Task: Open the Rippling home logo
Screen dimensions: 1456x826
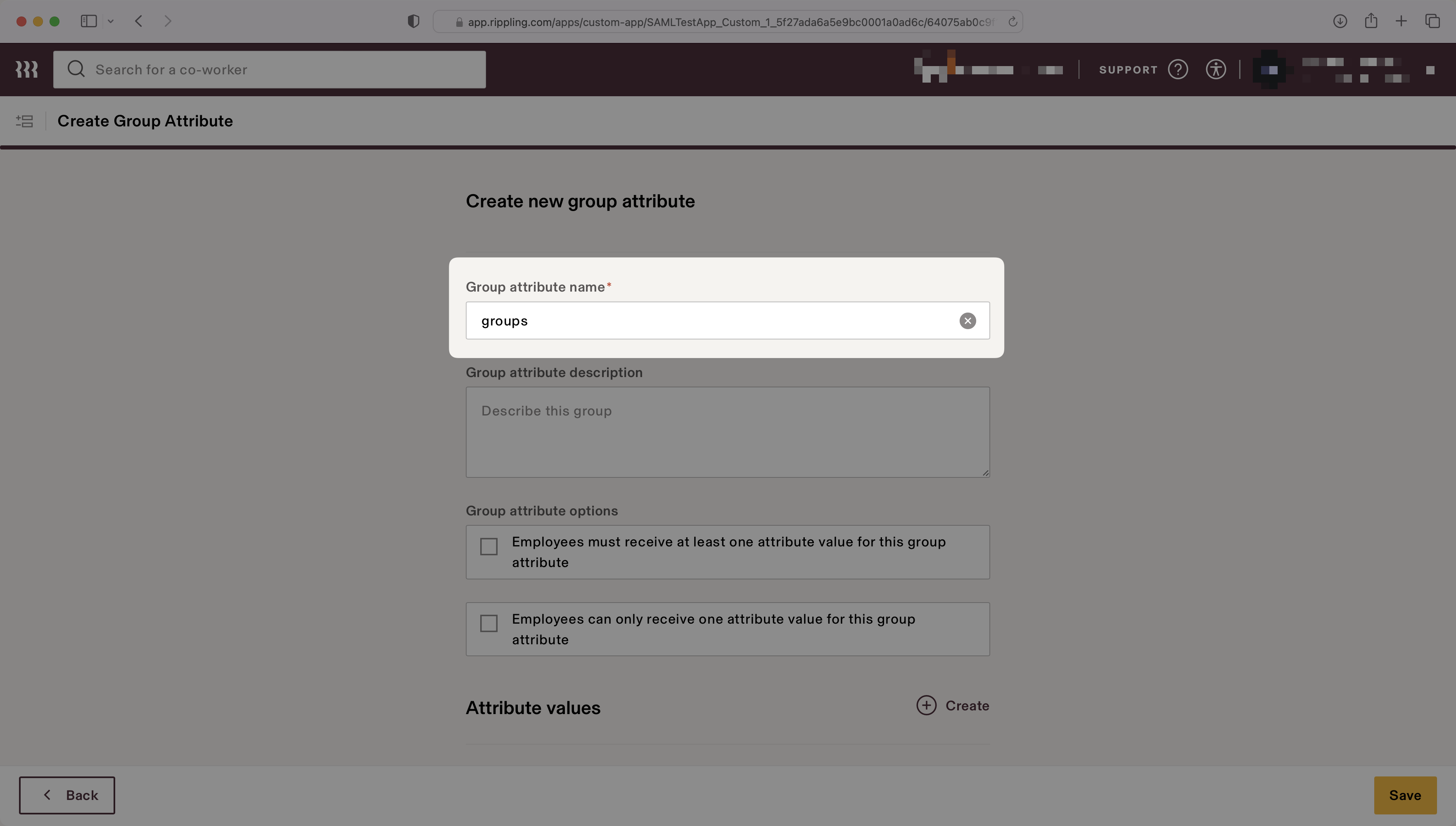Action: 27,69
